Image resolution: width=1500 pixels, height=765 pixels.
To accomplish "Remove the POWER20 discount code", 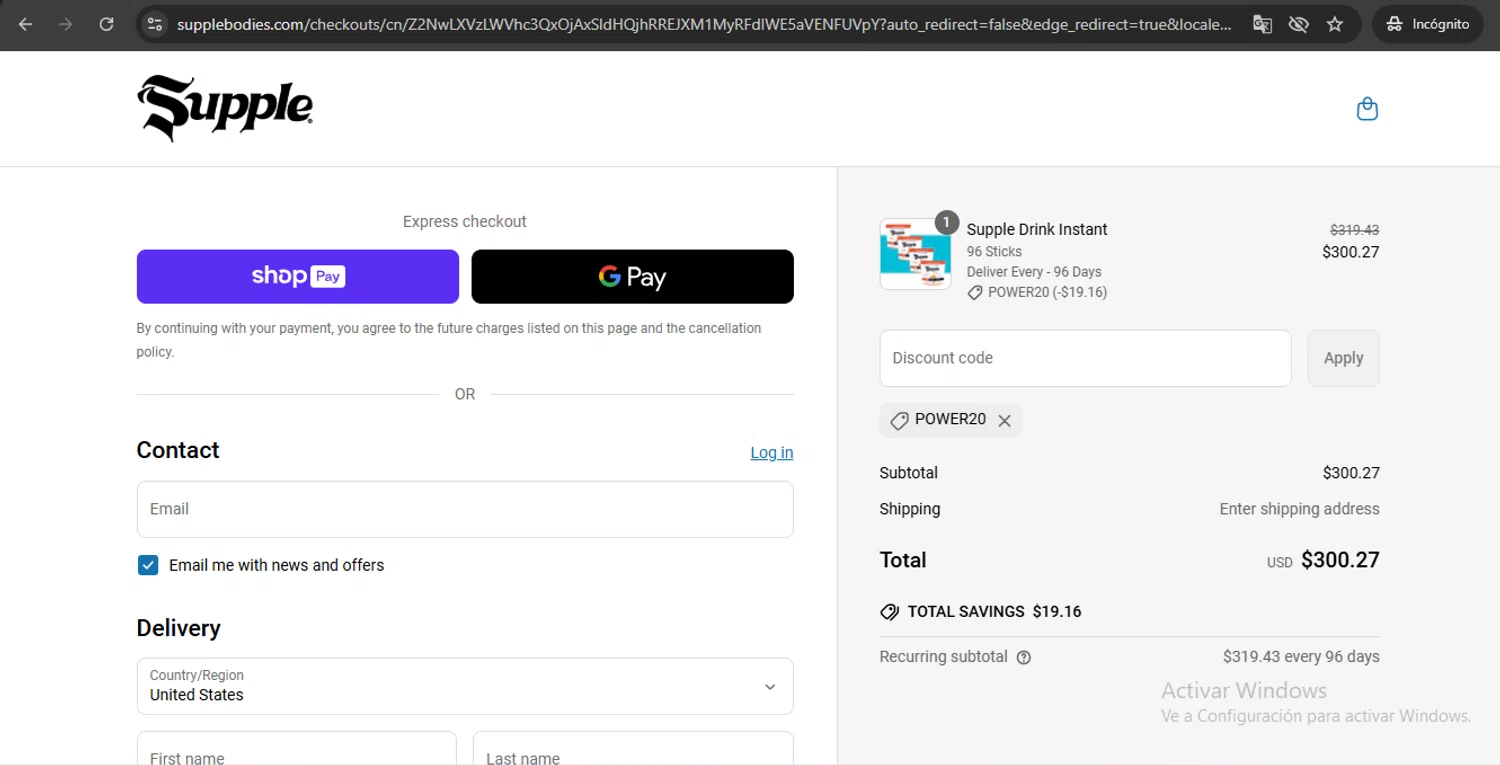I will (x=1004, y=421).
